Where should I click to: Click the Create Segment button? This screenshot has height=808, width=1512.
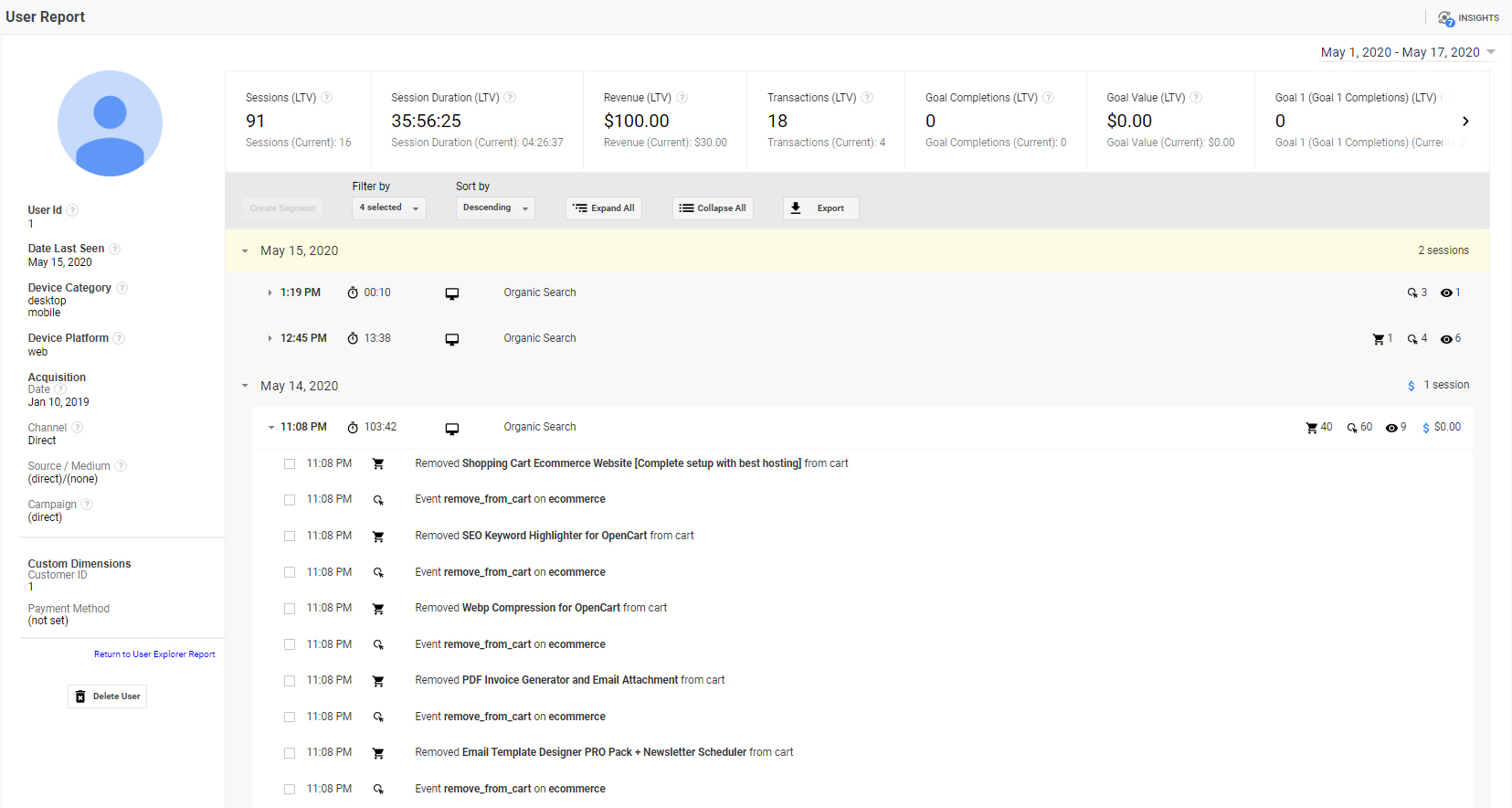pos(282,208)
